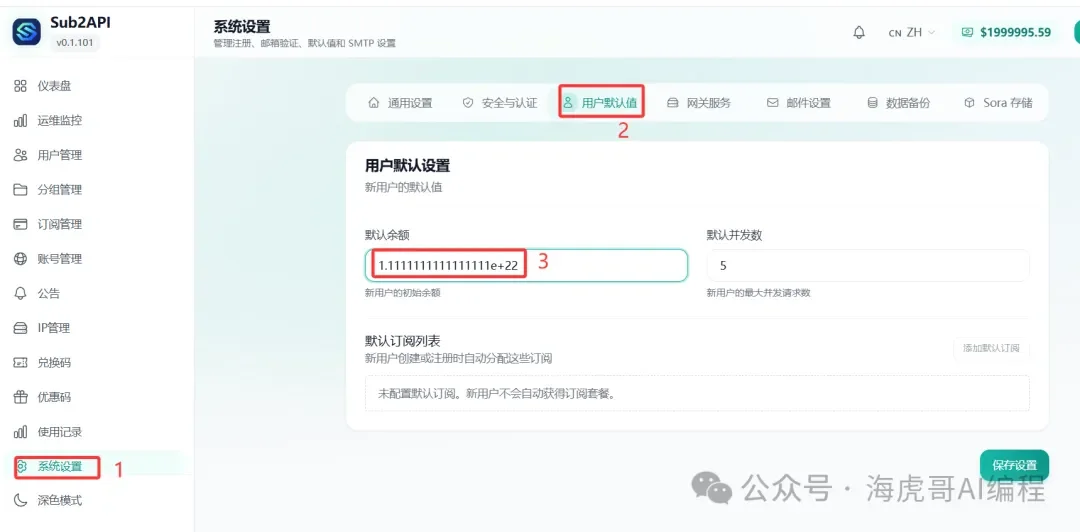Click the 用户默认设置 heading
Image resolution: width=1080 pixels, height=532 pixels.
(407, 166)
